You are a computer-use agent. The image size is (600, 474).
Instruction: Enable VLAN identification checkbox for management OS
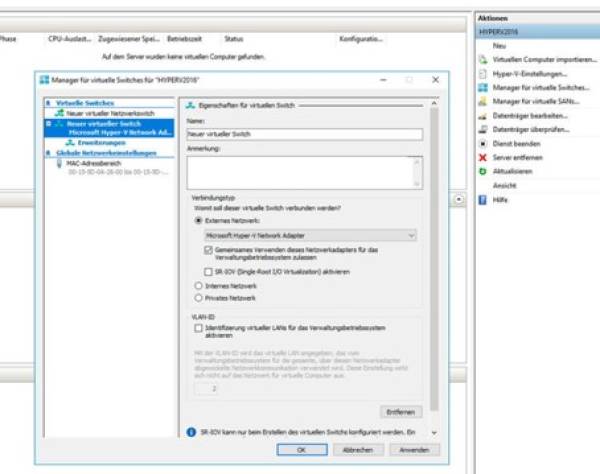[x=198, y=329]
